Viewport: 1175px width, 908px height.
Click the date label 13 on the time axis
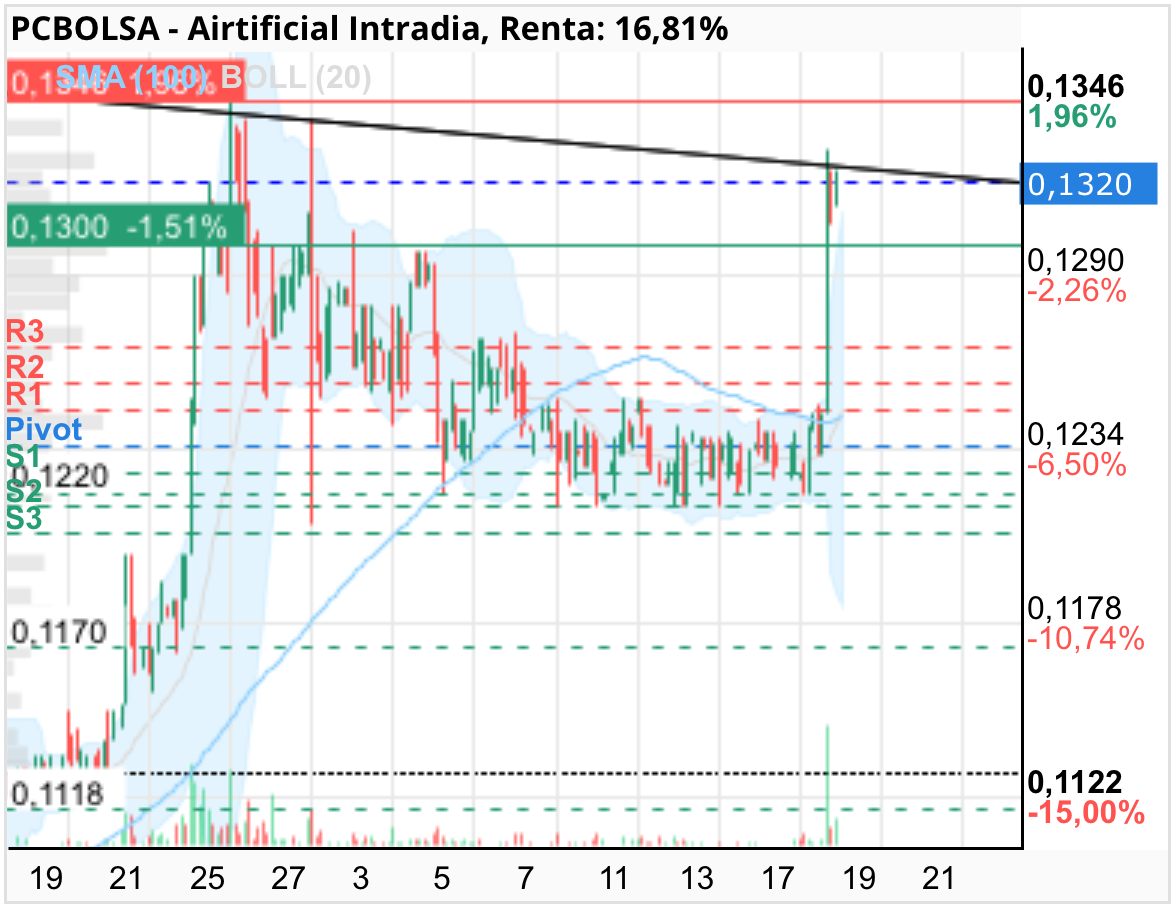[x=696, y=878]
